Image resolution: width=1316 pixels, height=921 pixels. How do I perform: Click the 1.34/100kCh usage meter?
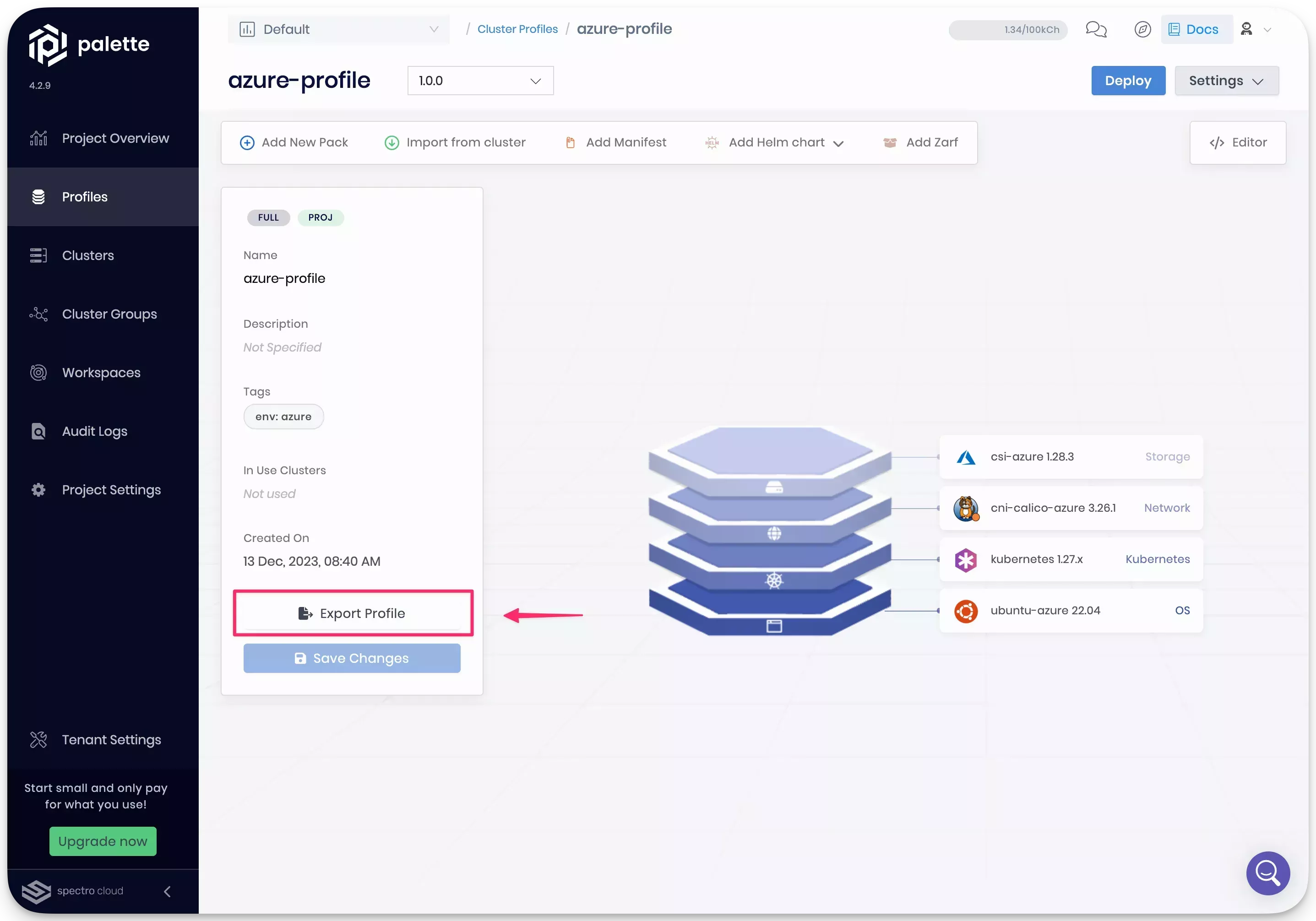[1007, 30]
